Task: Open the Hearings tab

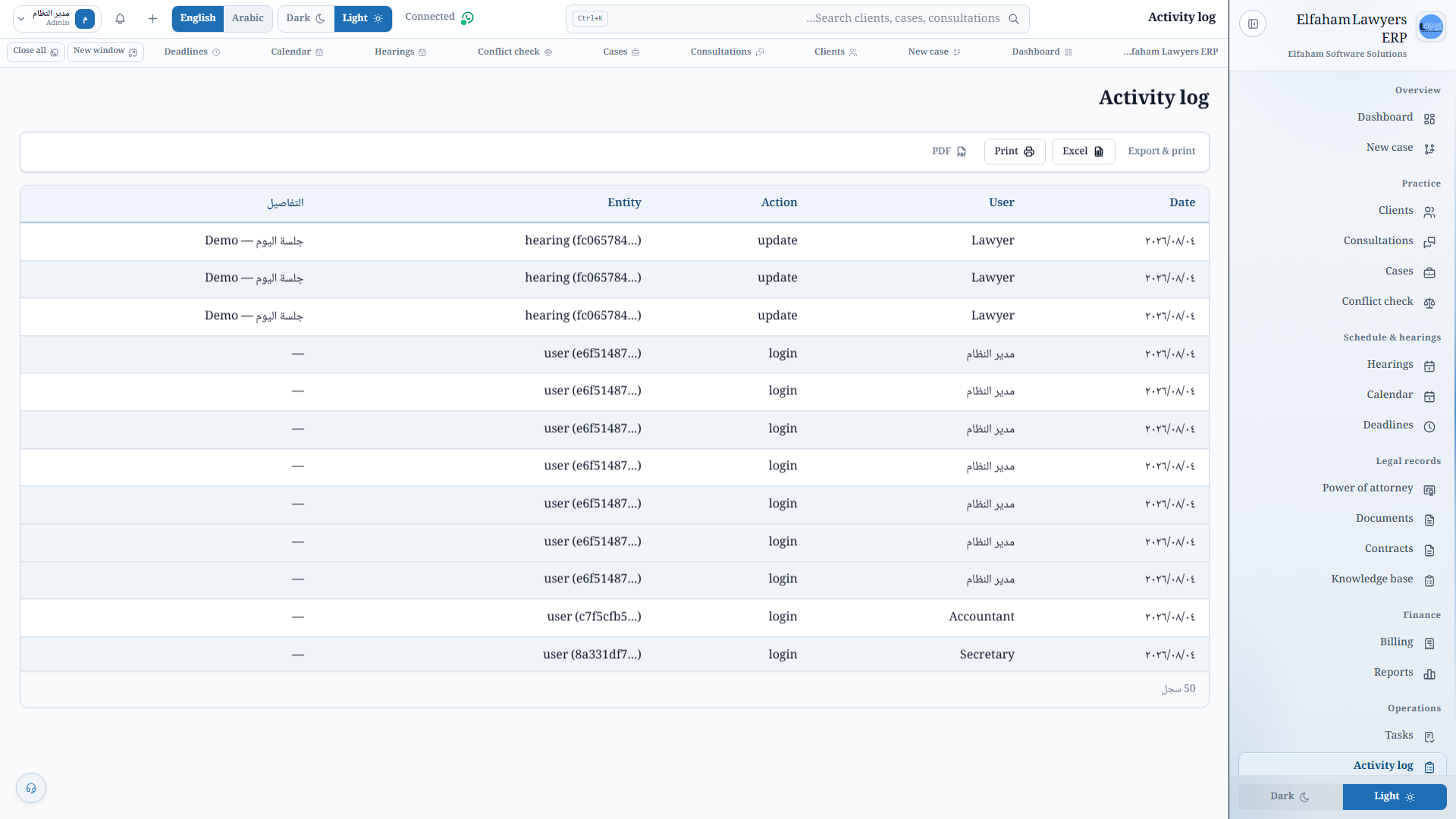Action: (400, 52)
